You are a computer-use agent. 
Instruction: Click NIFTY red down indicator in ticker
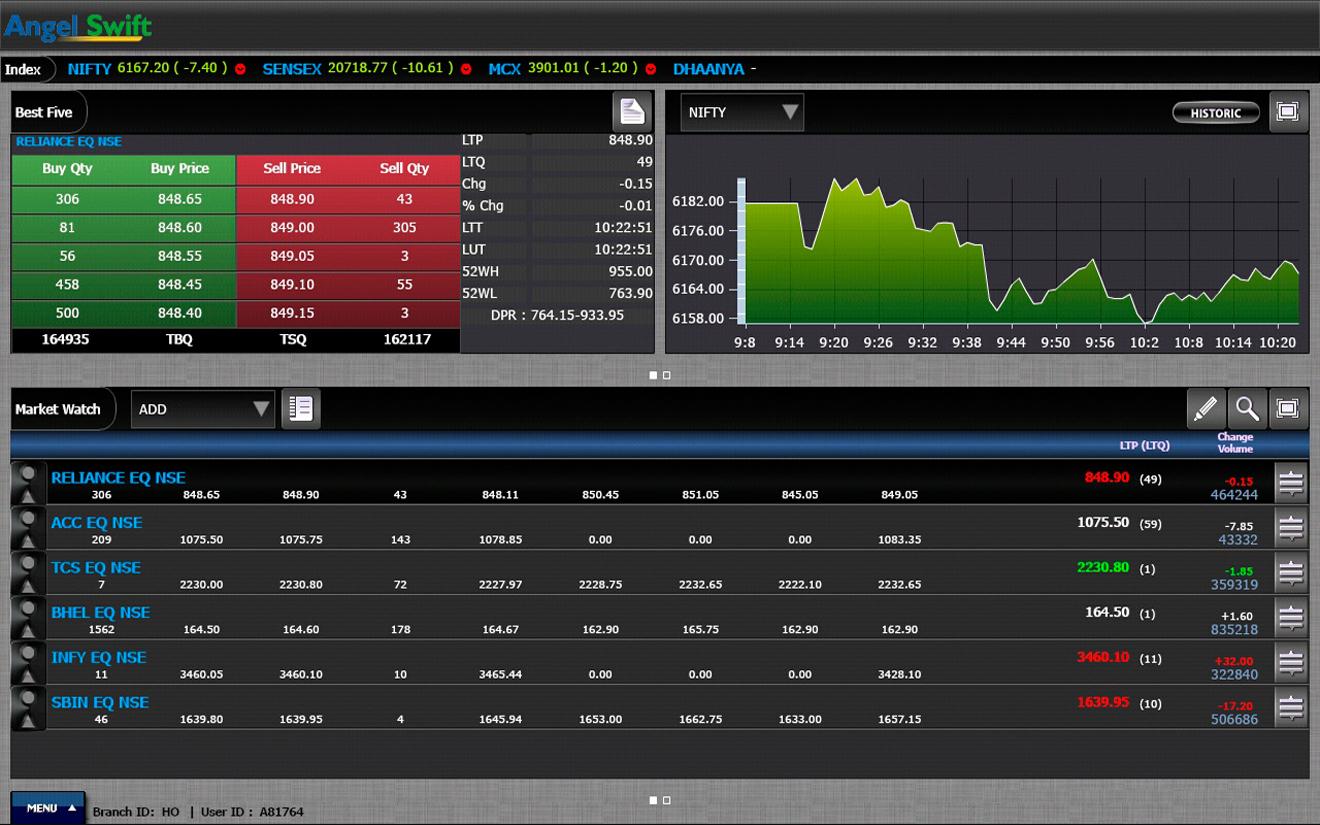pos(240,69)
